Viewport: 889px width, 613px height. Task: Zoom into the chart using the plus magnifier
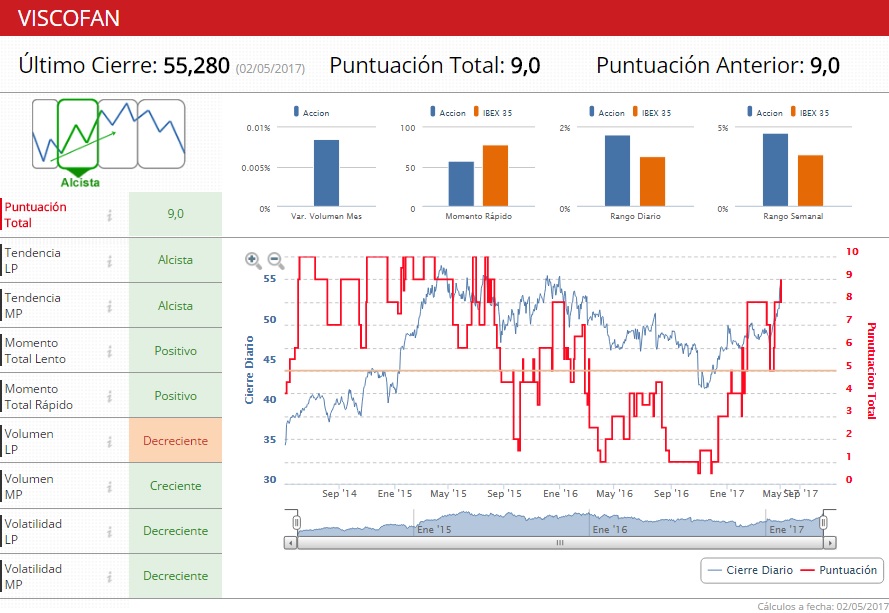tap(253, 260)
